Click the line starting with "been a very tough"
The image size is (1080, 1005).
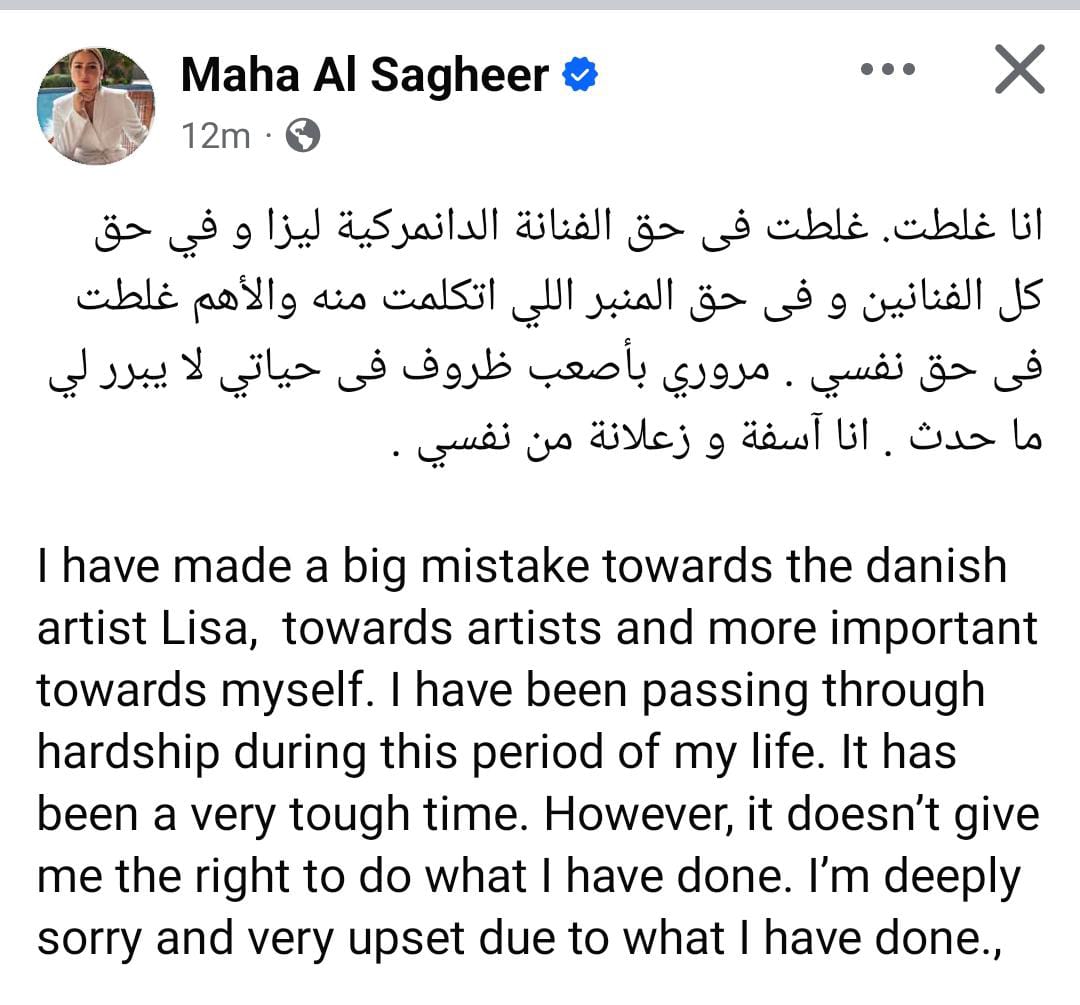coord(538,816)
